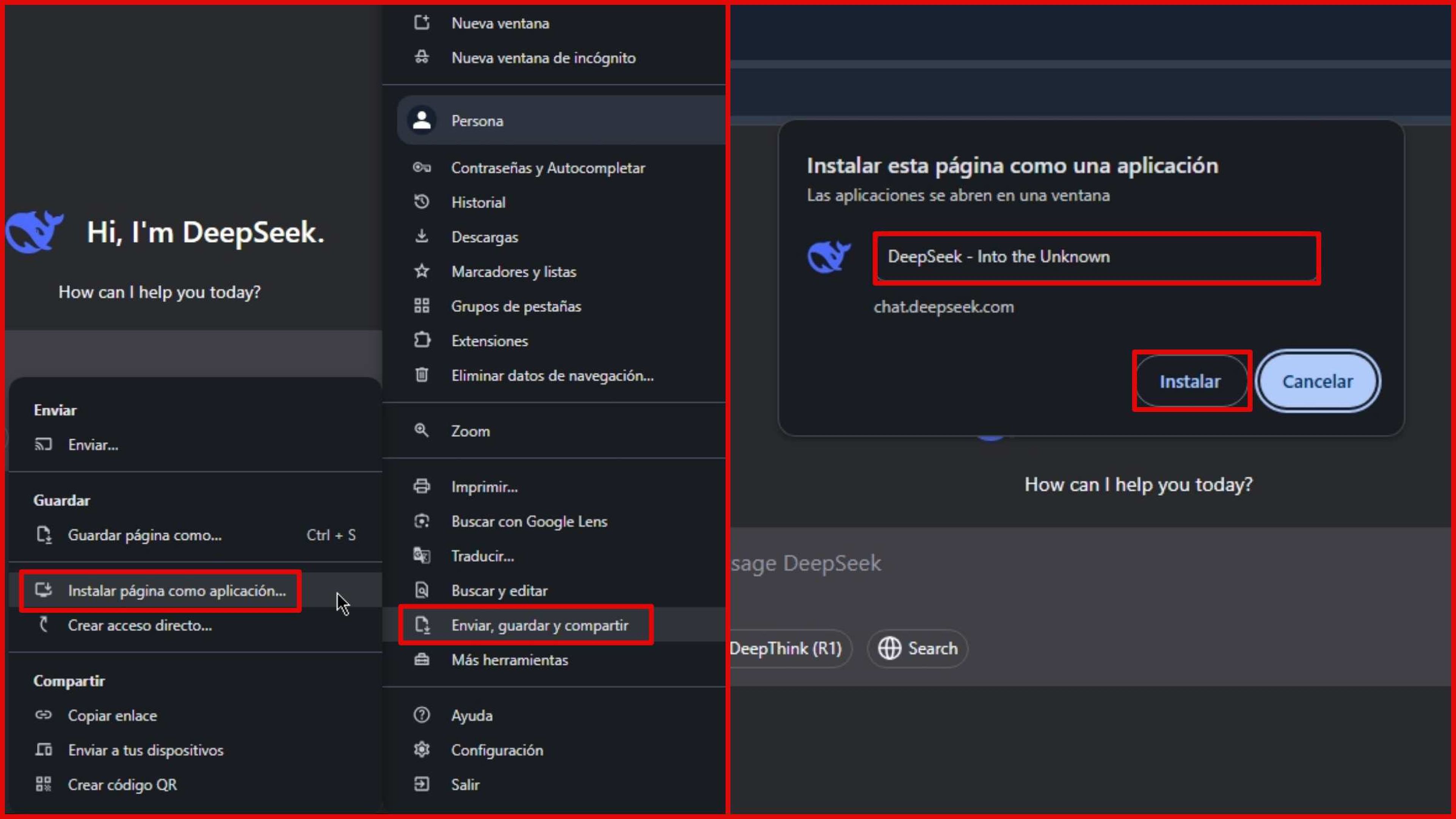
Task: Click the DeepSeek whale logo beside greeting
Action: pos(34,232)
